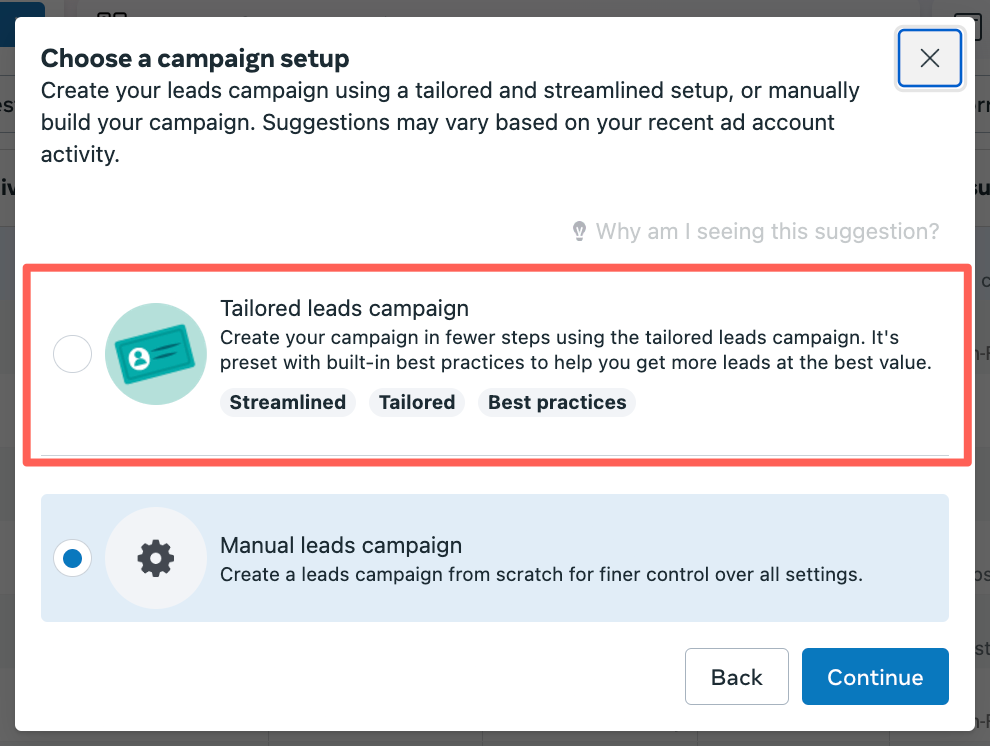Click the "Choose a campaign setup" heading
Image resolution: width=990 pixels, height=746 pixels.
point(195,59)
